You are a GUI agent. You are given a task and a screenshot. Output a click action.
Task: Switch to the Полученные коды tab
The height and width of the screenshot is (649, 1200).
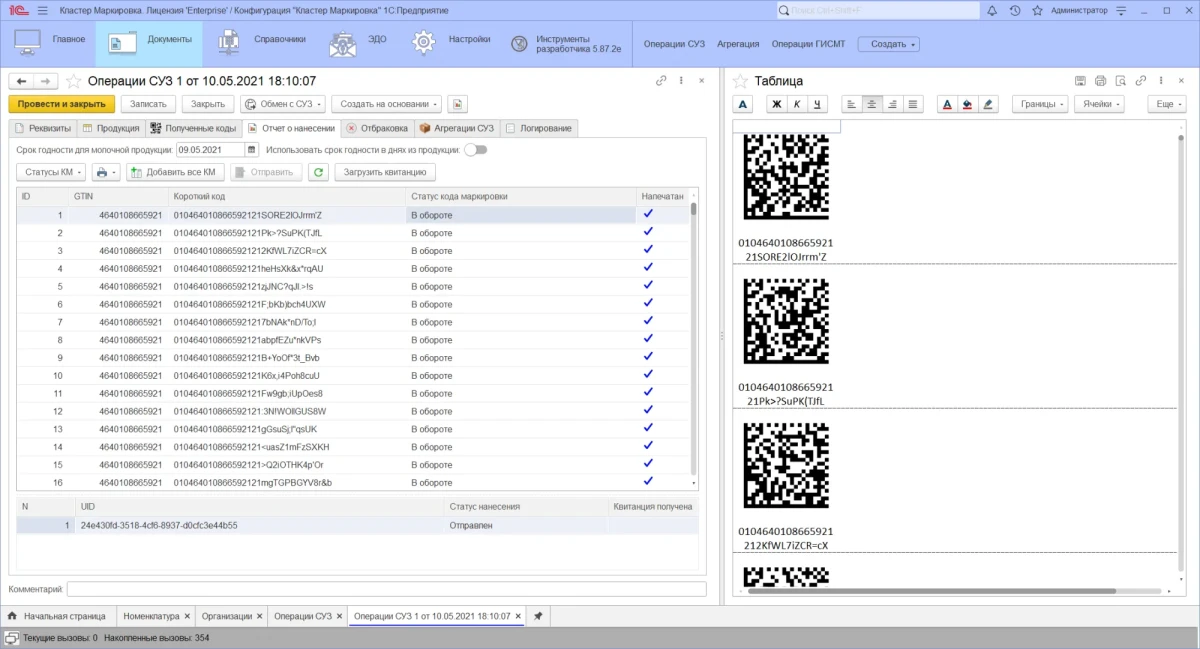[194, 128]
